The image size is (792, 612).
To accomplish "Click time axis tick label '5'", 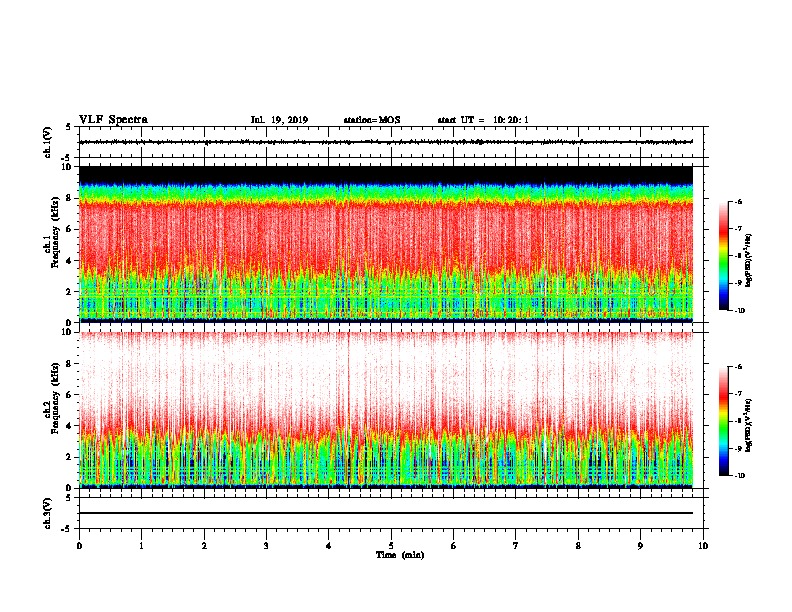I will [x=391, y=546].
